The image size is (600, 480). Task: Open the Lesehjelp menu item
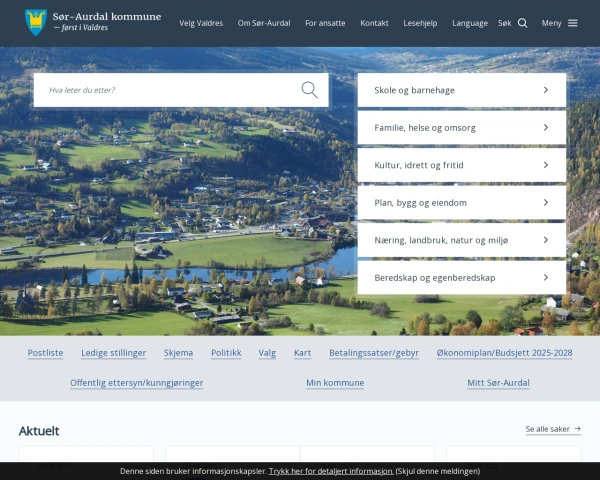pos(420,23)
